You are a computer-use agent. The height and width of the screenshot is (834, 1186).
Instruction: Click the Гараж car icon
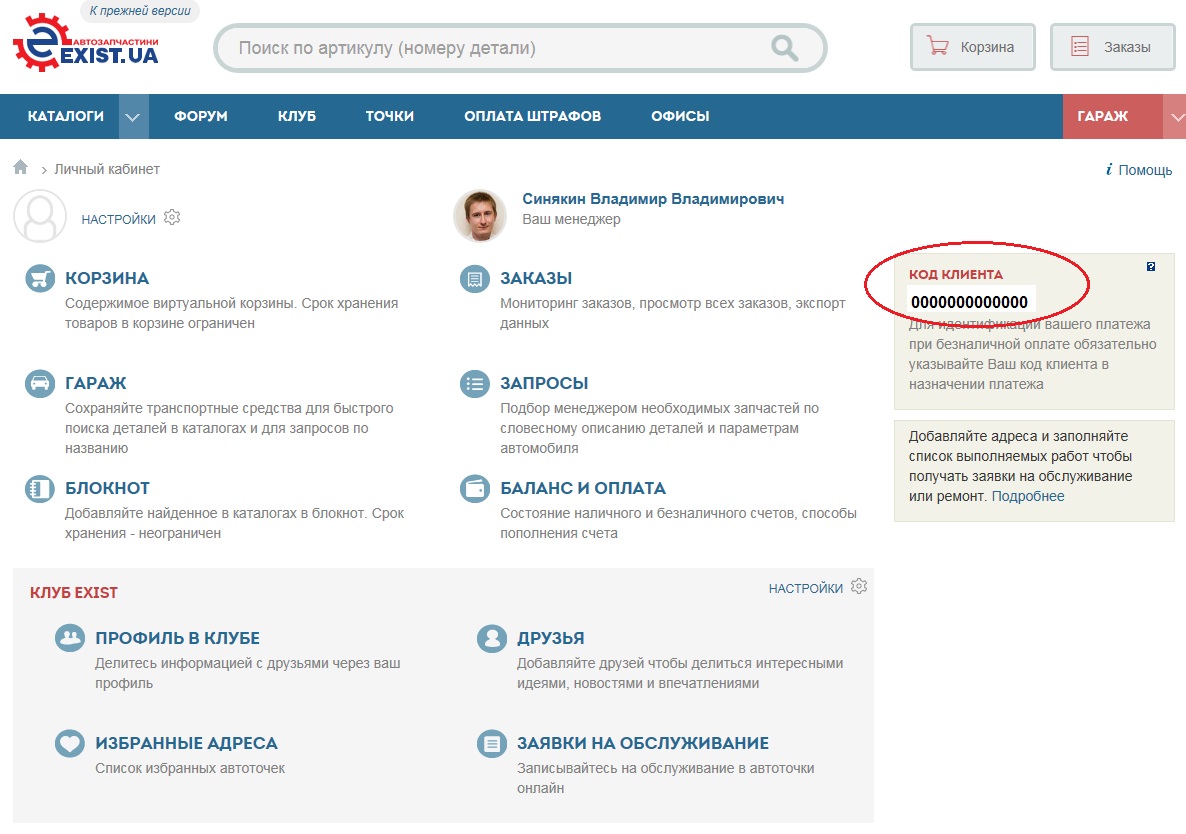click(39, 384)
